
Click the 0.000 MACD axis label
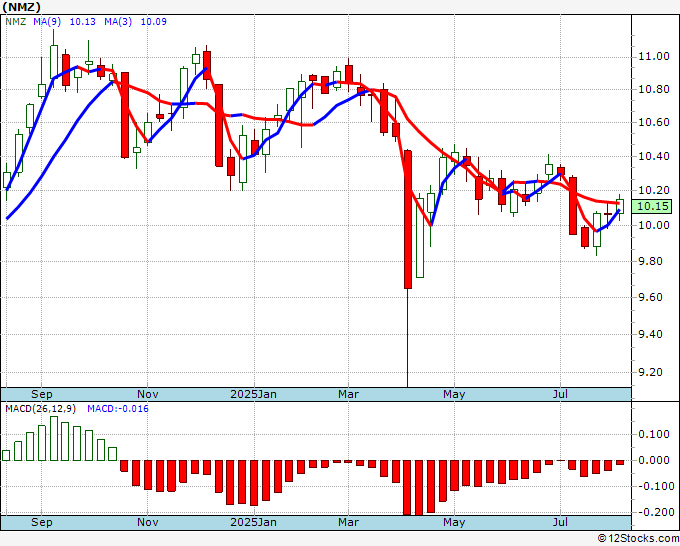[x=654, y=460]
